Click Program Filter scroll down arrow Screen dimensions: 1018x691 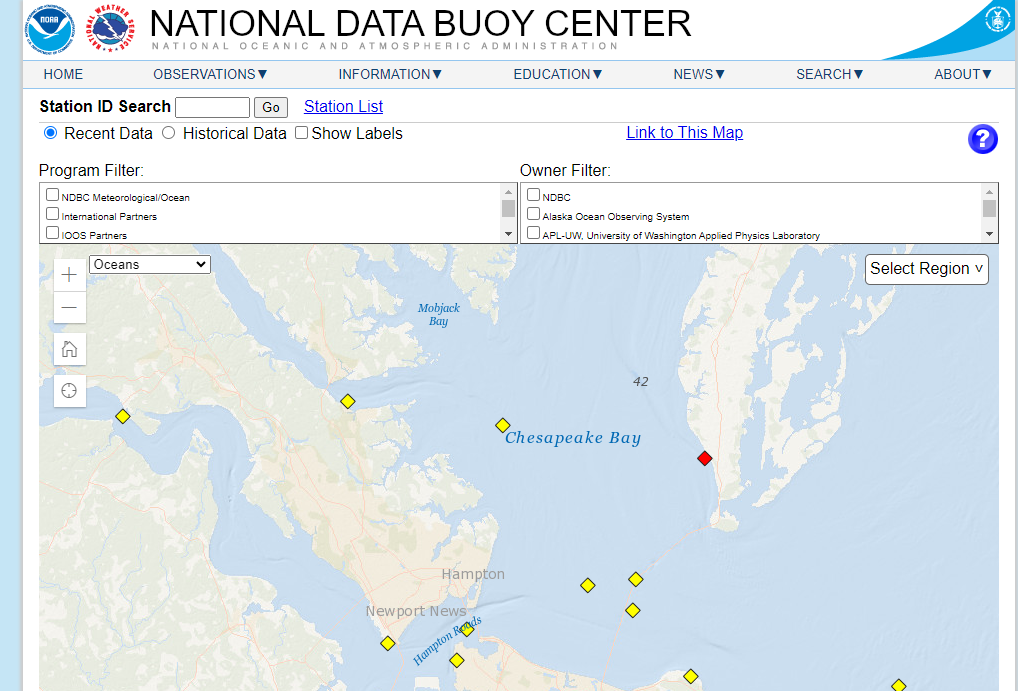(x=508, y=234)
